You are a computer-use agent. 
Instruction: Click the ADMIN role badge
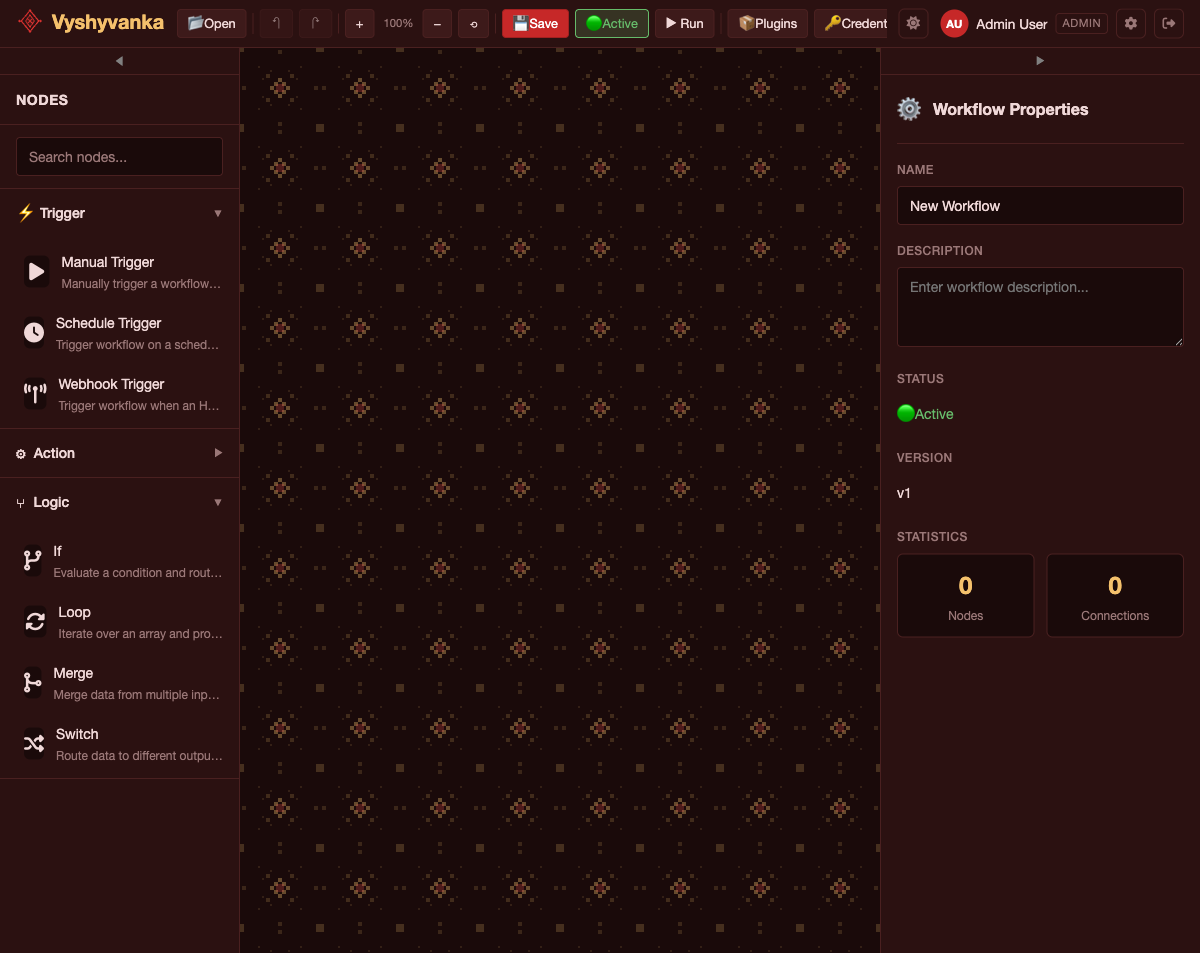(x=1081, y=23)
